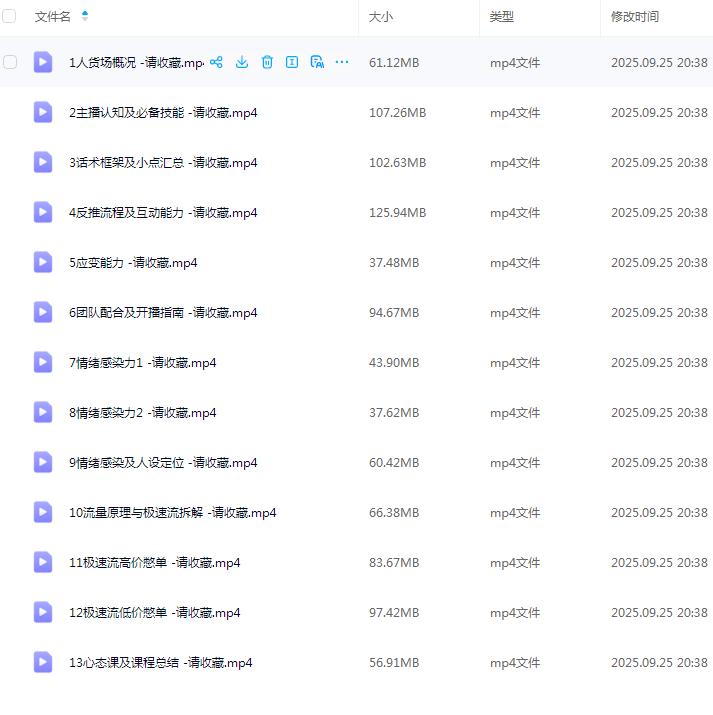
Task: Open file 10流量原理与极速流拆解 -请收藏.mp4
Action: coord(173,513)
